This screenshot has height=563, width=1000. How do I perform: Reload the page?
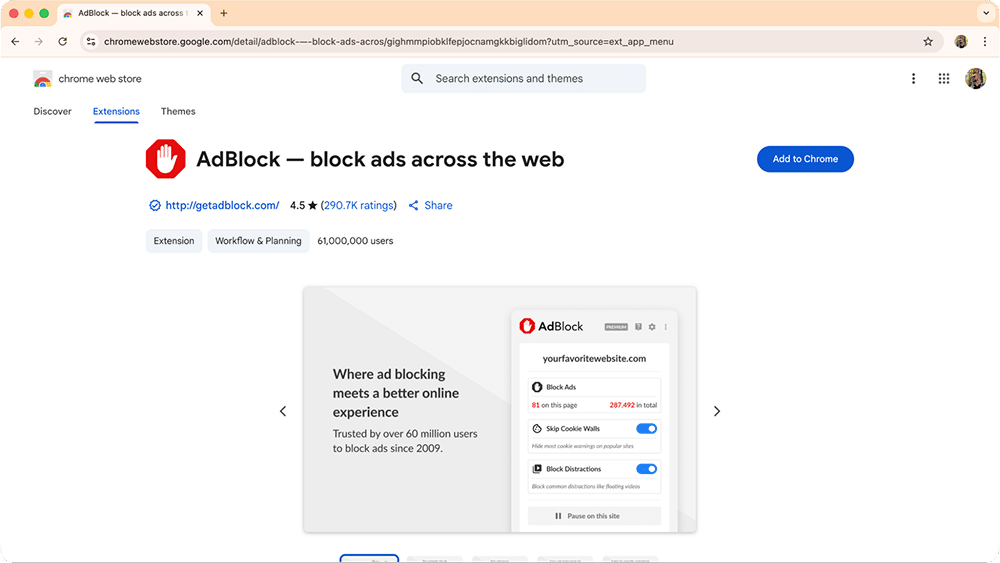tap(63, 42)
